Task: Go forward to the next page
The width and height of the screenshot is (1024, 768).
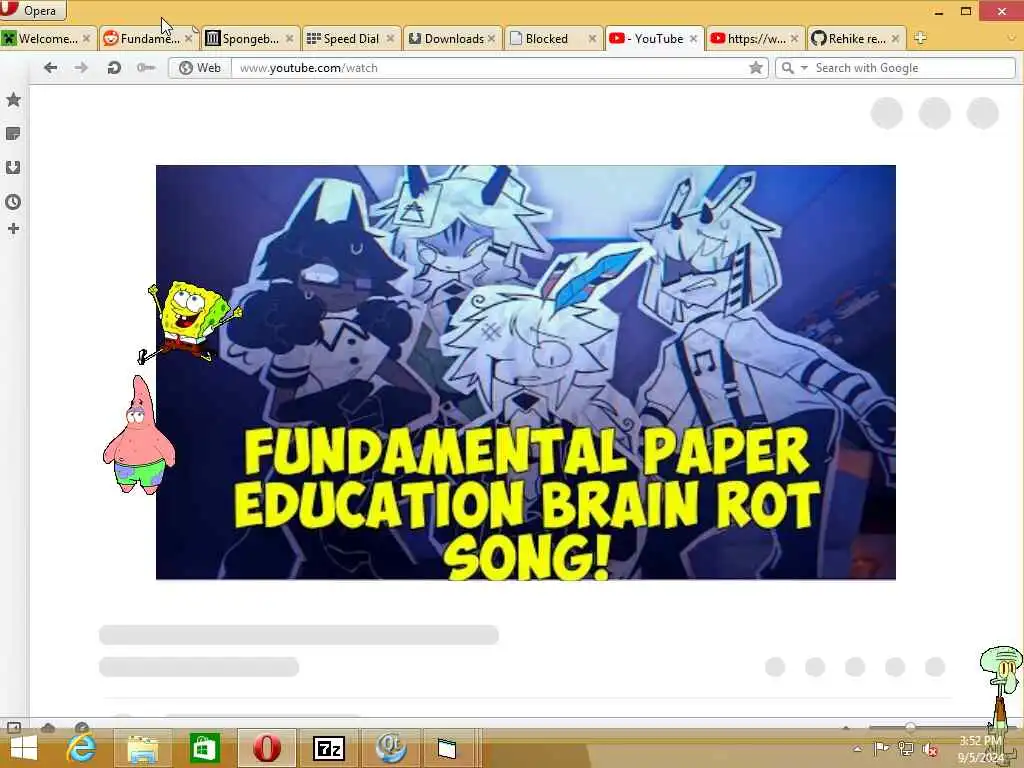Action: (x=81, y=68)
